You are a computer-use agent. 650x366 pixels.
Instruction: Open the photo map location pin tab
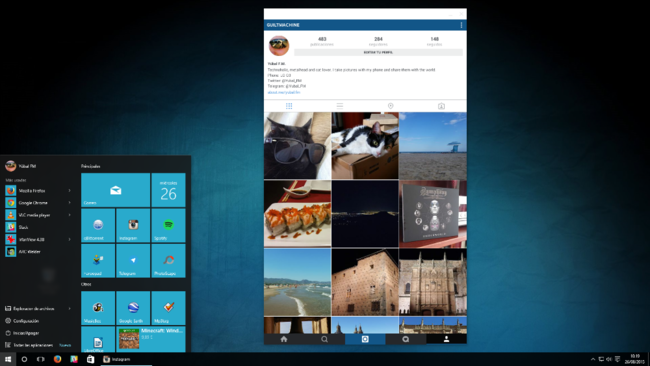pyautogui.click(x=390, y=106)
